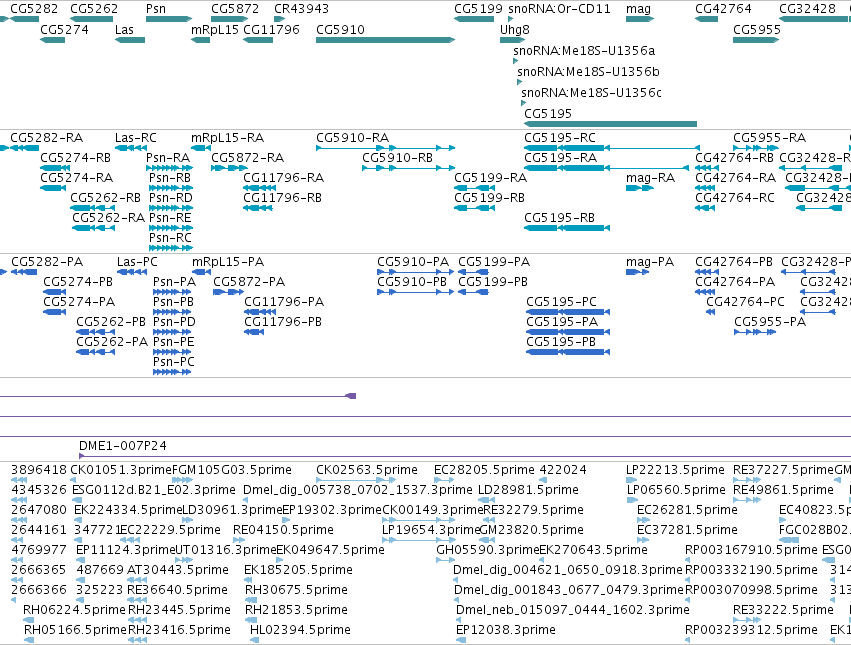Click snoRNA:Me18S-U1356b label
The height and width of the screenshot is (645, 851).
point(588,72)
